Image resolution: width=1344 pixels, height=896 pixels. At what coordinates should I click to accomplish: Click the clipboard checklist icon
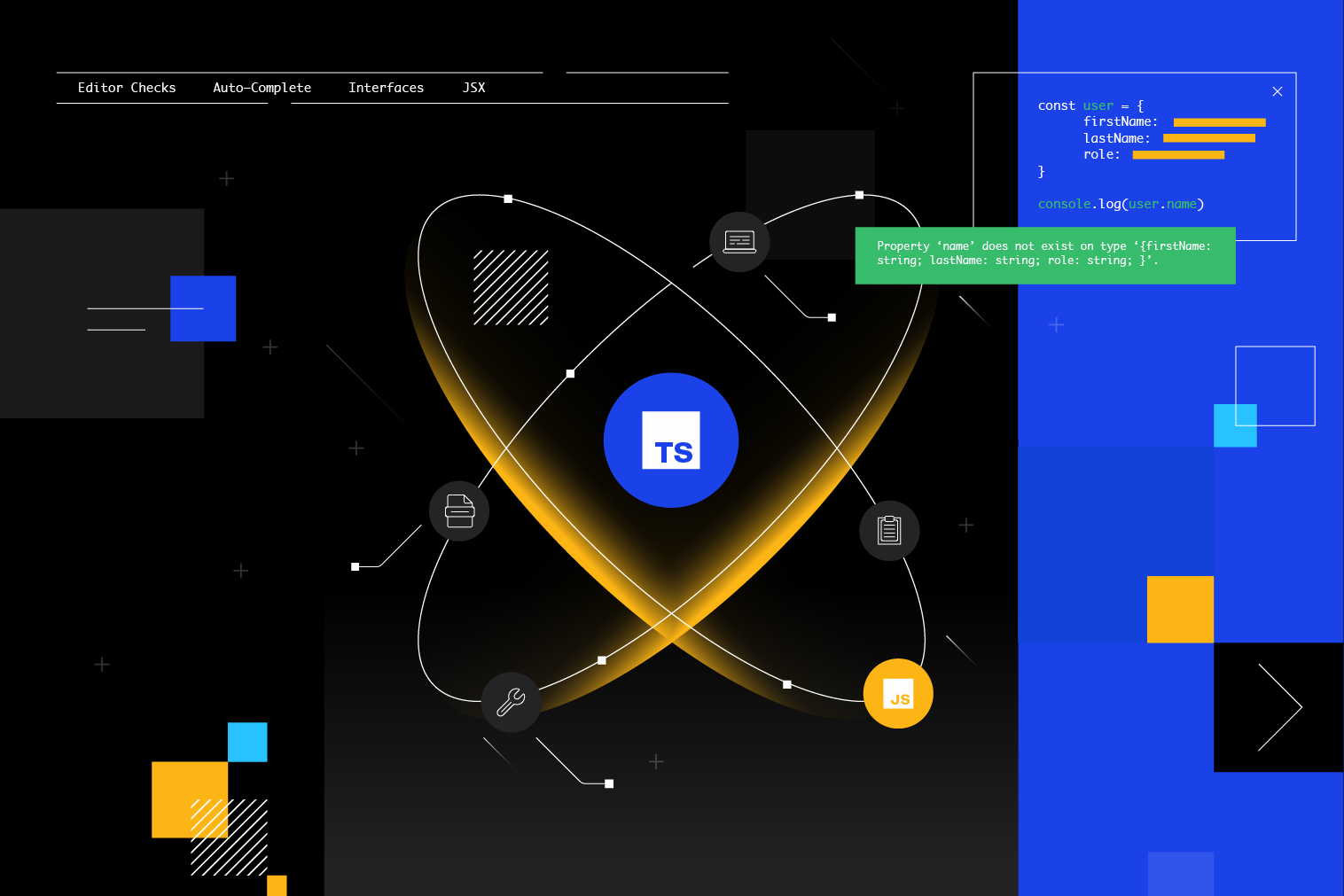coord(889,531)
